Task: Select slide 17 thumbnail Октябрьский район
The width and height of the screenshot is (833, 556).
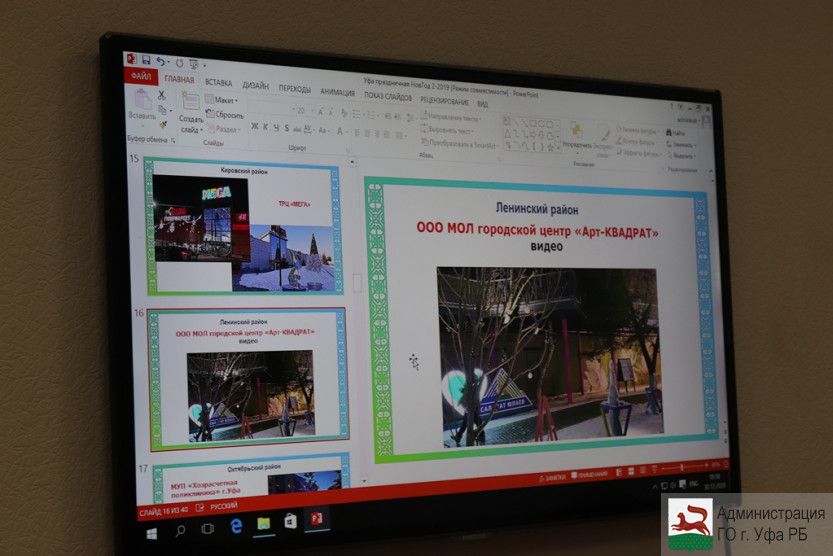Action: click(251, 476)
